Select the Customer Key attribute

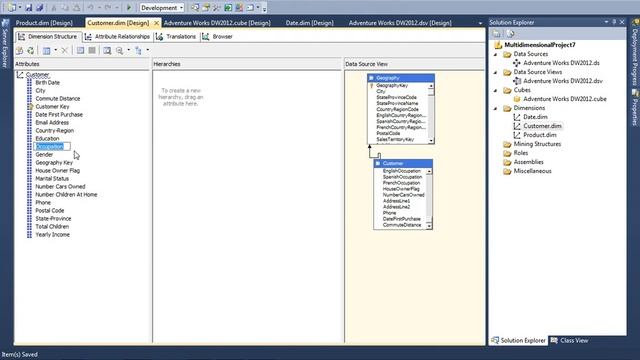(52, 107)
